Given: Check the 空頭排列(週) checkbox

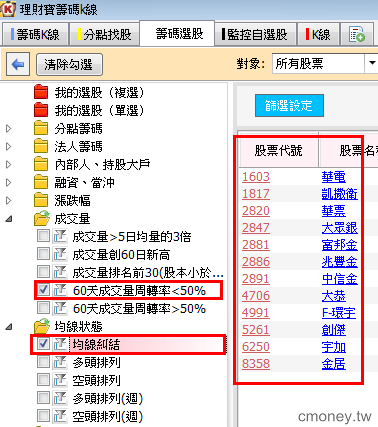Looking at the screenshot, I should point(43,416).
